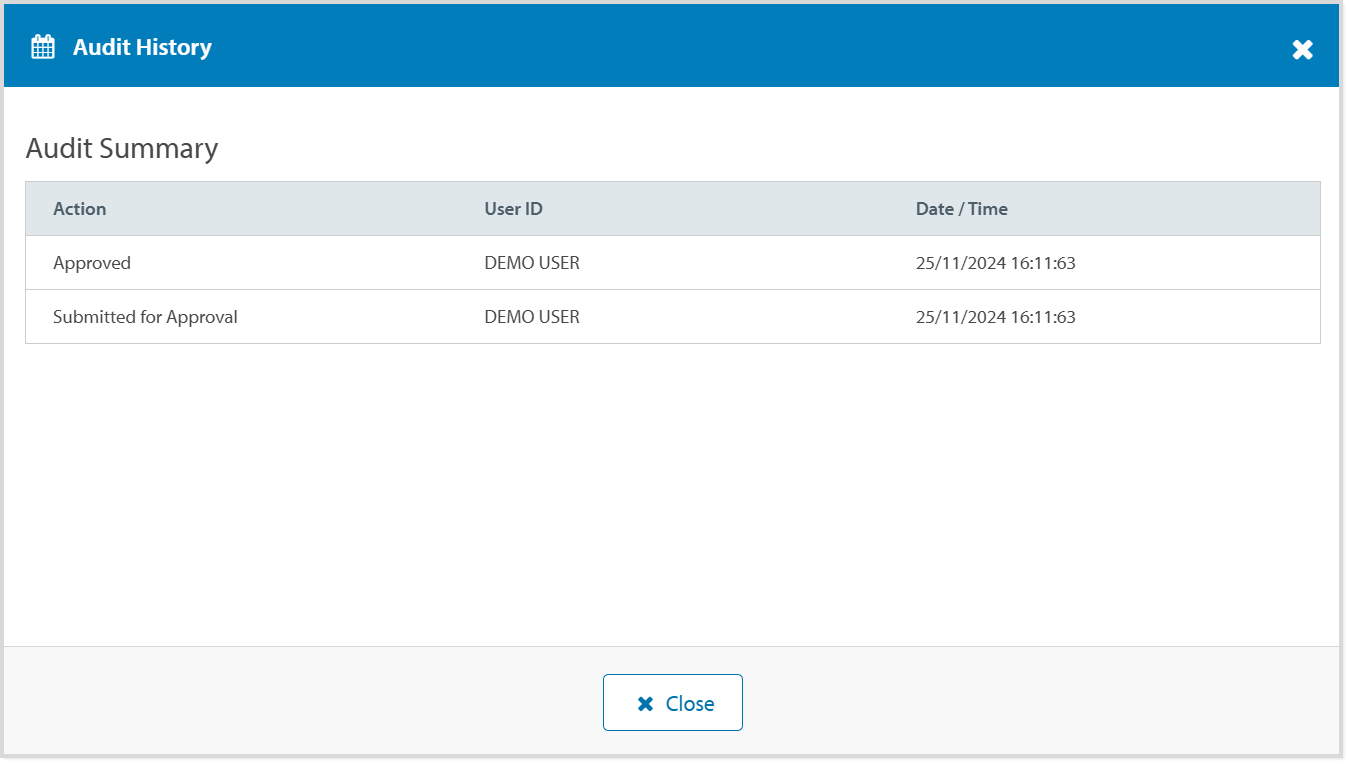The width and height of the screenshot is (1349, 764).
Task: Click the empty middle of the blue title bar
Action: click(700, 47)
